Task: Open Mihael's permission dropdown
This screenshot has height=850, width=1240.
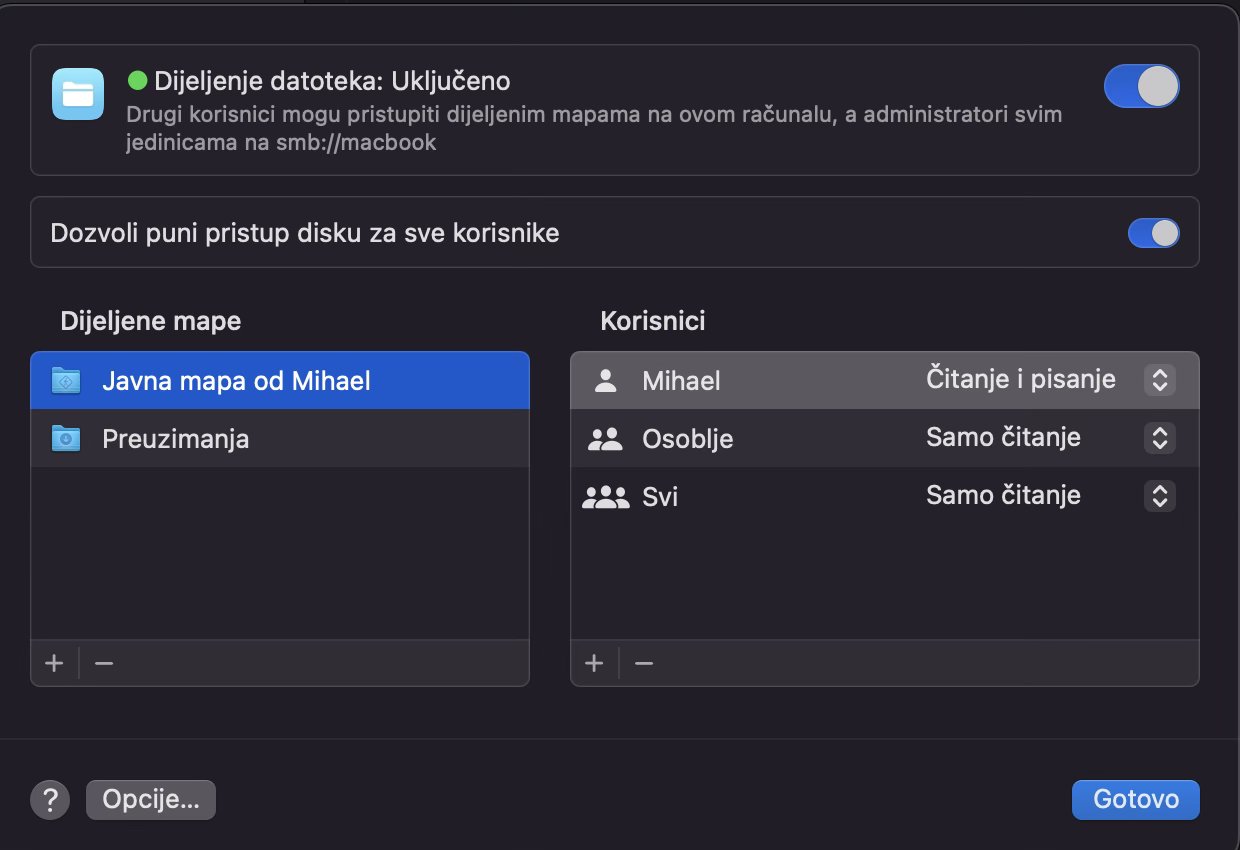Action: pos(1159,380)
